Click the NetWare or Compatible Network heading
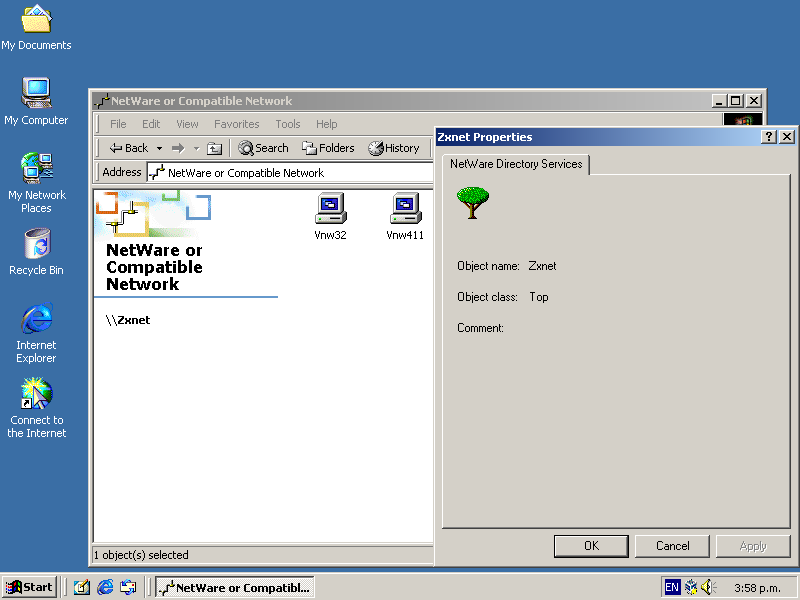The height and width of the screenshot is (600, 800). click(154, 267)
